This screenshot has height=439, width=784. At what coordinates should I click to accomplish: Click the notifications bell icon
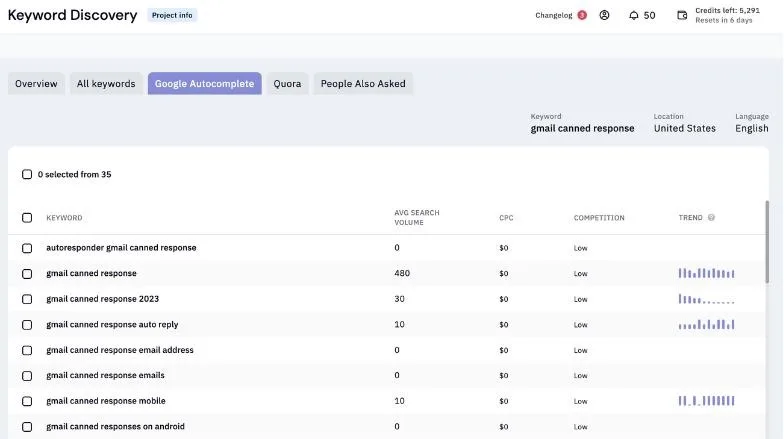click(634, 16)
